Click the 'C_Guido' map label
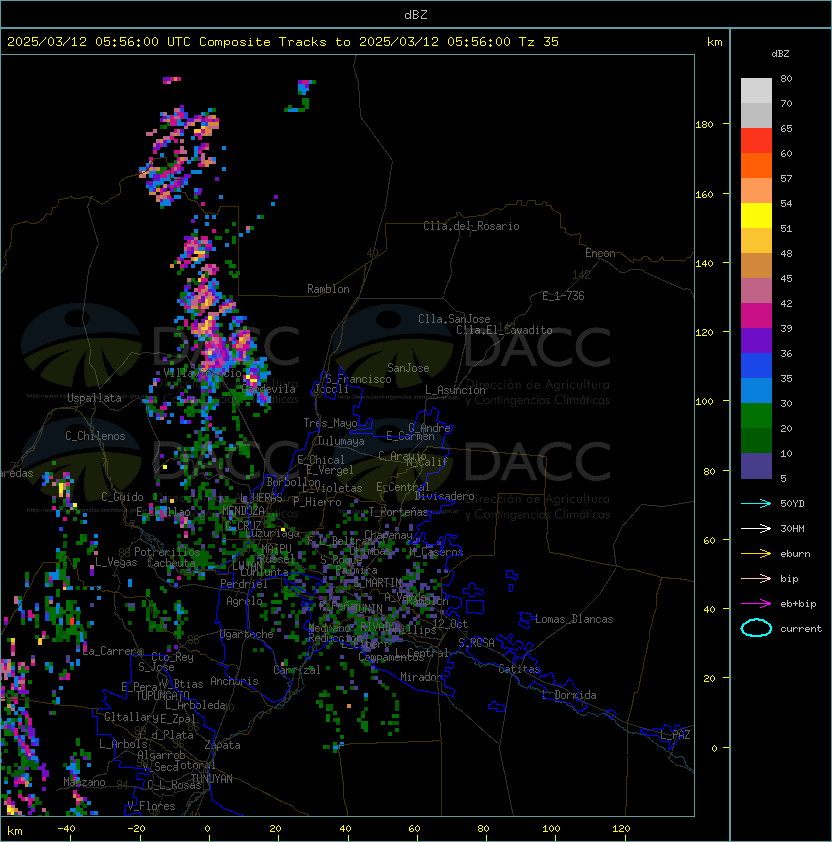Screen dimensions: 832x842 point(122,497)
